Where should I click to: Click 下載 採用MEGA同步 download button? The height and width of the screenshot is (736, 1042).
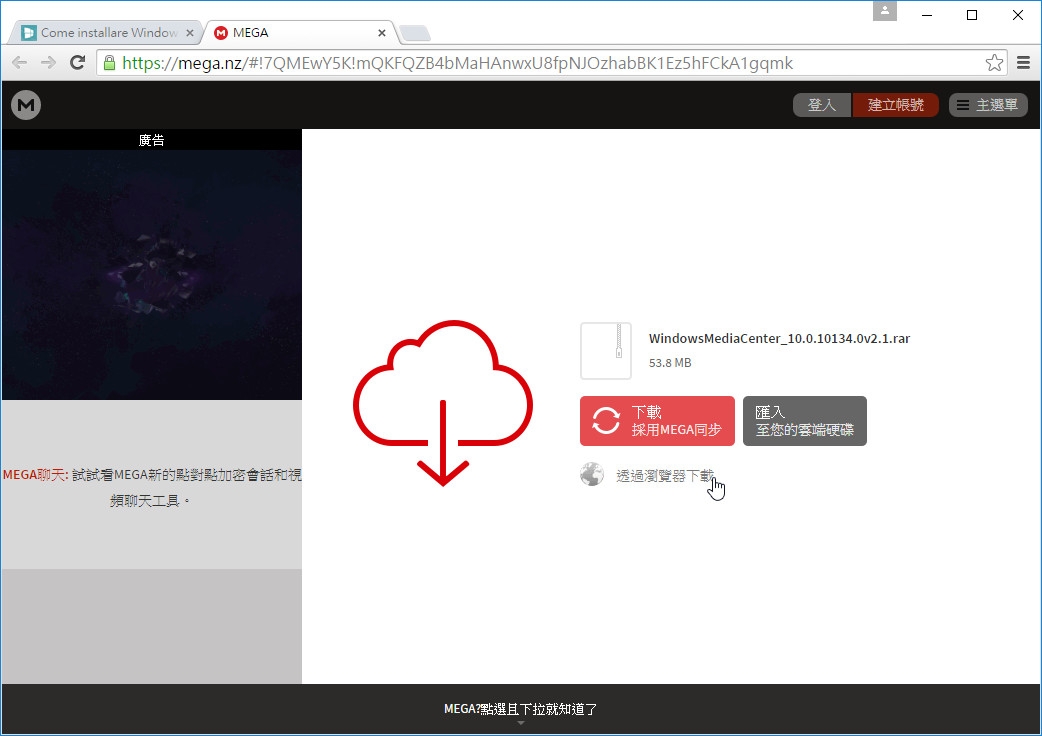[657, 421]
